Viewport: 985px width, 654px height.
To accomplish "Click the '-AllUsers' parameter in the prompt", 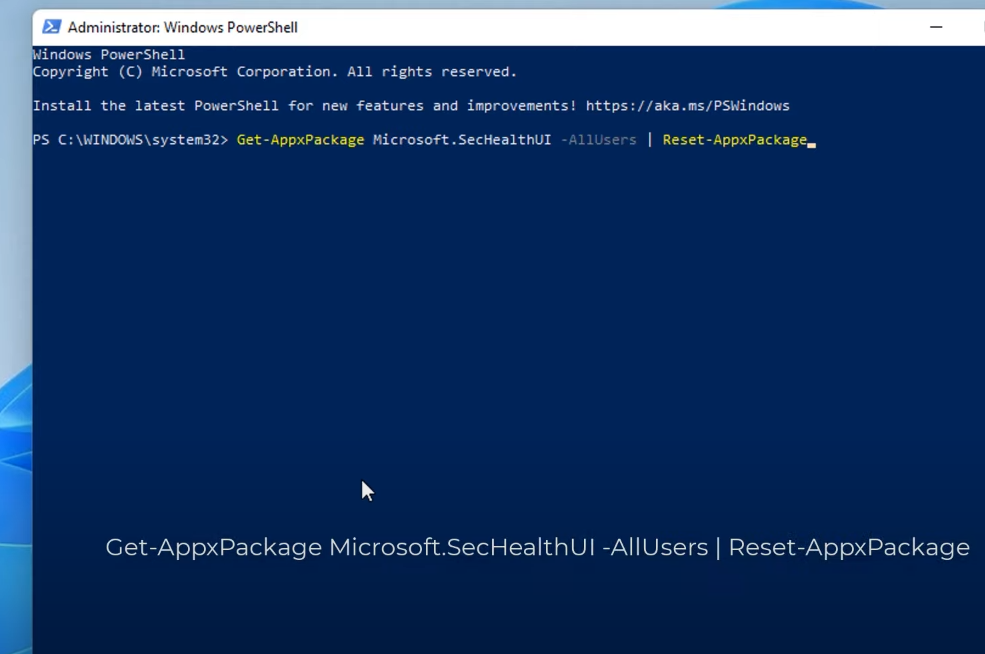I will 598,139.
